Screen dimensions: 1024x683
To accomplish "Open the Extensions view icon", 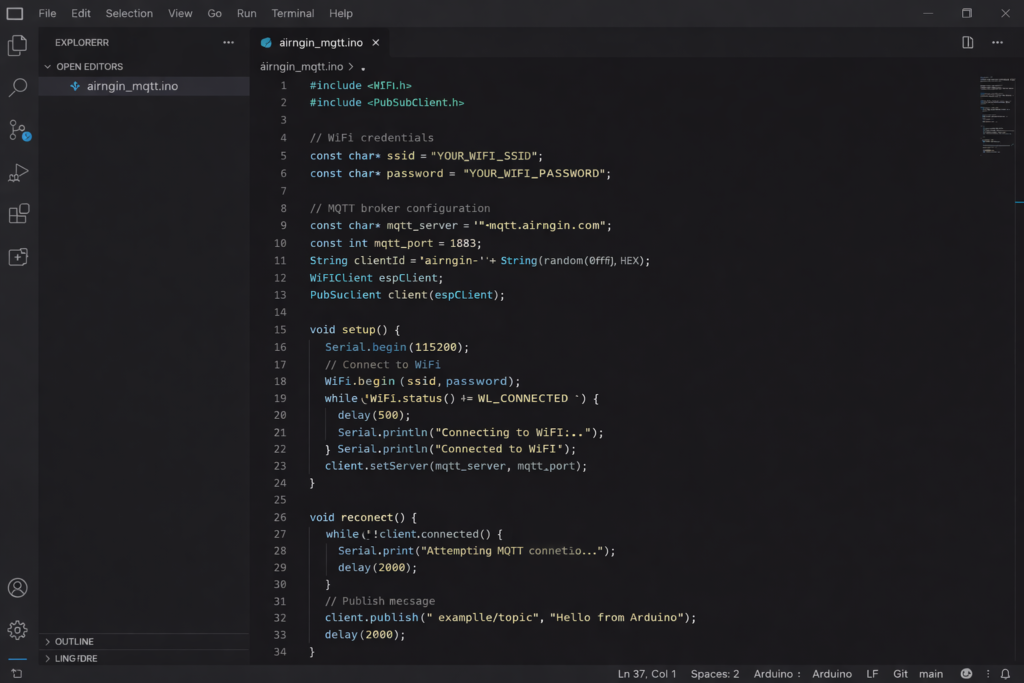I will tap(18, 214).
